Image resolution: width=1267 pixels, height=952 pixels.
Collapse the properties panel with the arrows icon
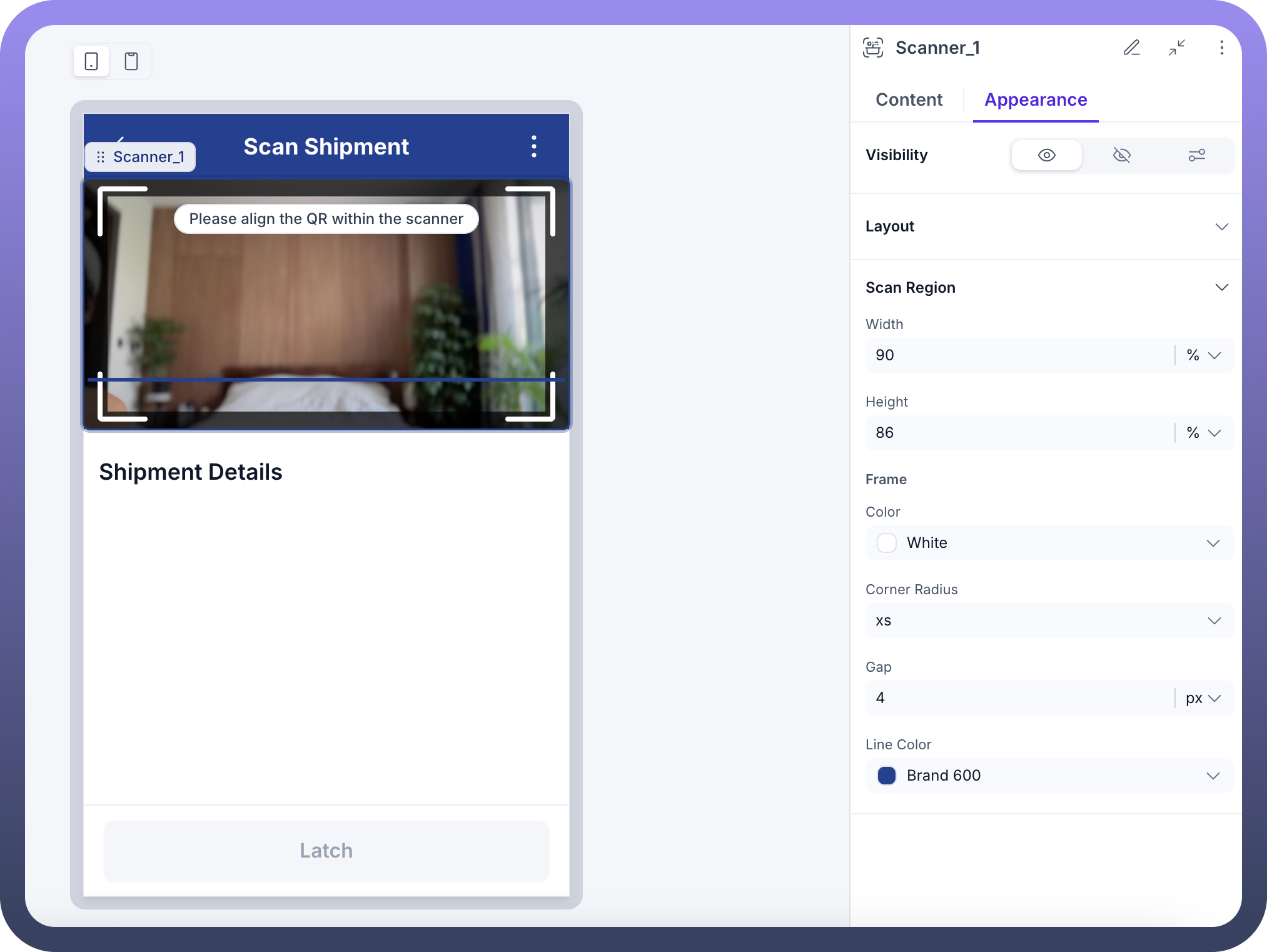coord(1177,48)
